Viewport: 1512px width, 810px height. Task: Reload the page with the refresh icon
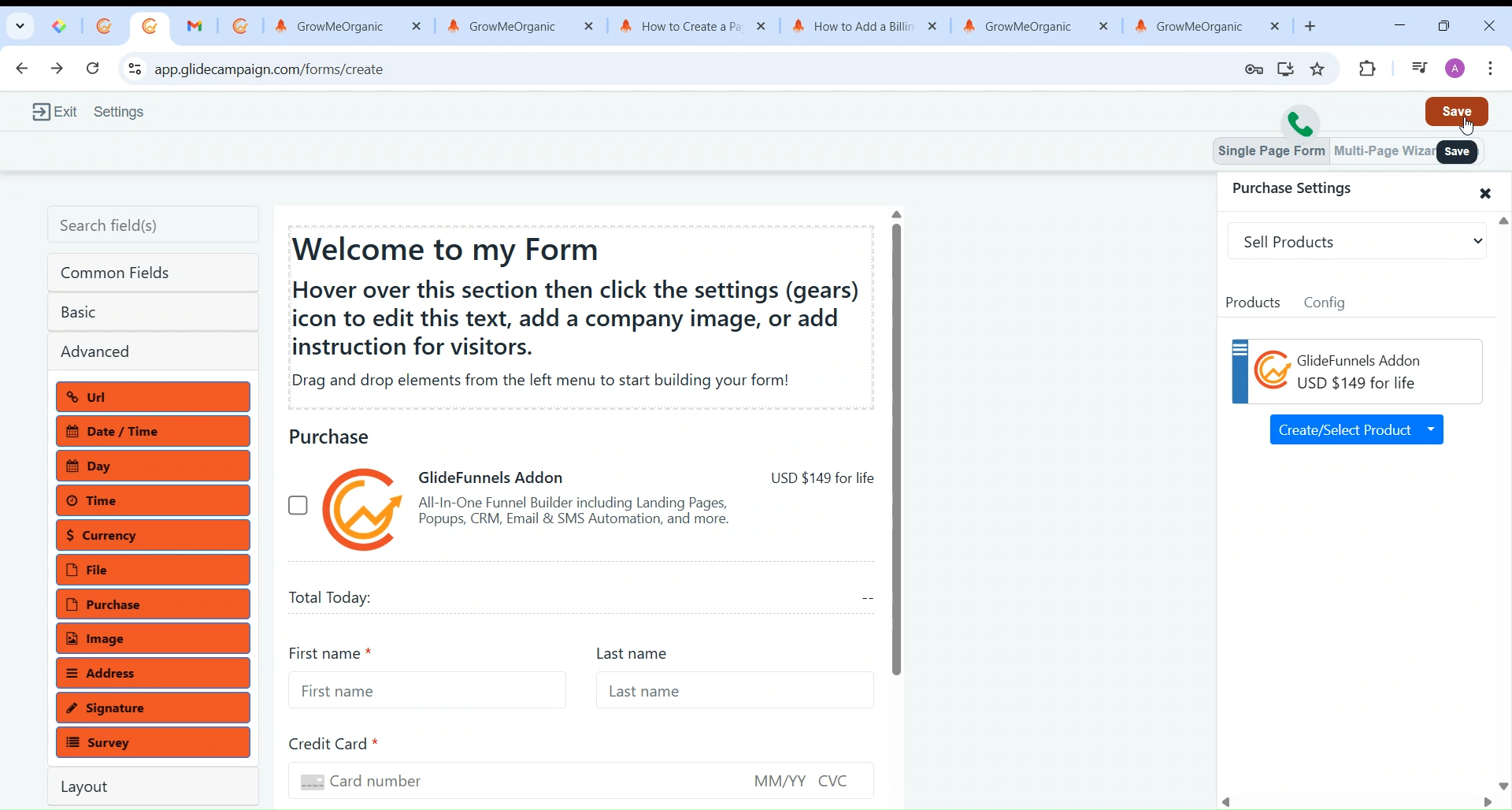tap(93, 69)
